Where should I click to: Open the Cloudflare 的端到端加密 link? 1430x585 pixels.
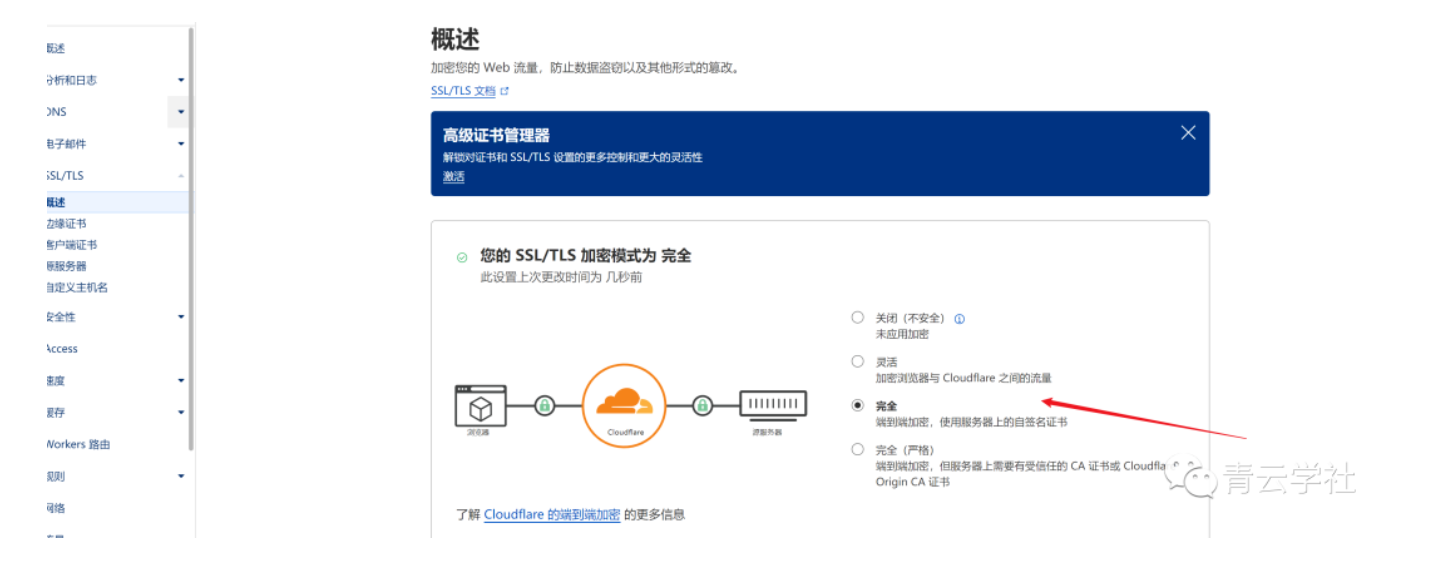(x=552, y=515)
